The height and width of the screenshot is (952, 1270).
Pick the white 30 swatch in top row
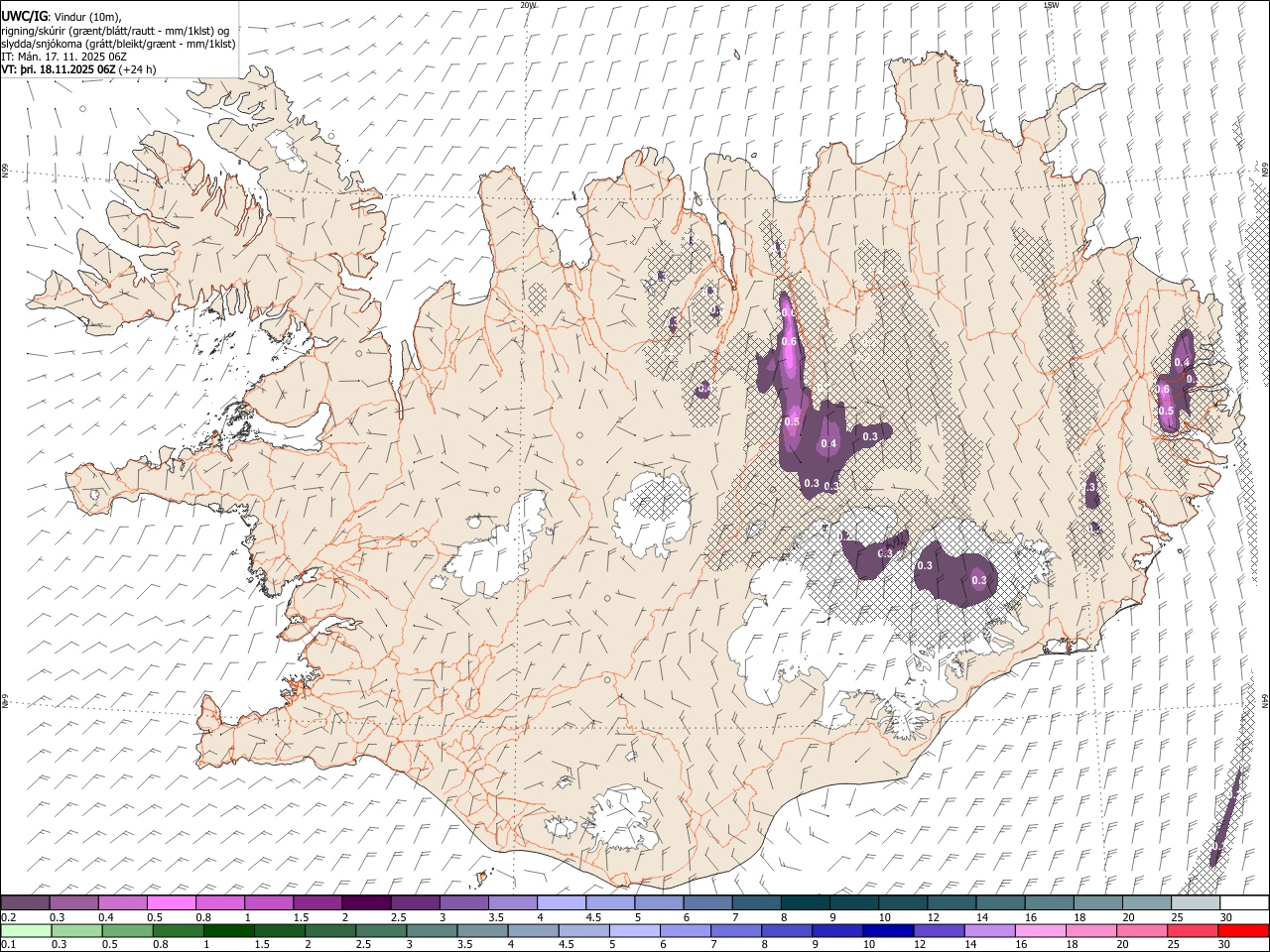pyautogui.click(x=1244, y=902)
